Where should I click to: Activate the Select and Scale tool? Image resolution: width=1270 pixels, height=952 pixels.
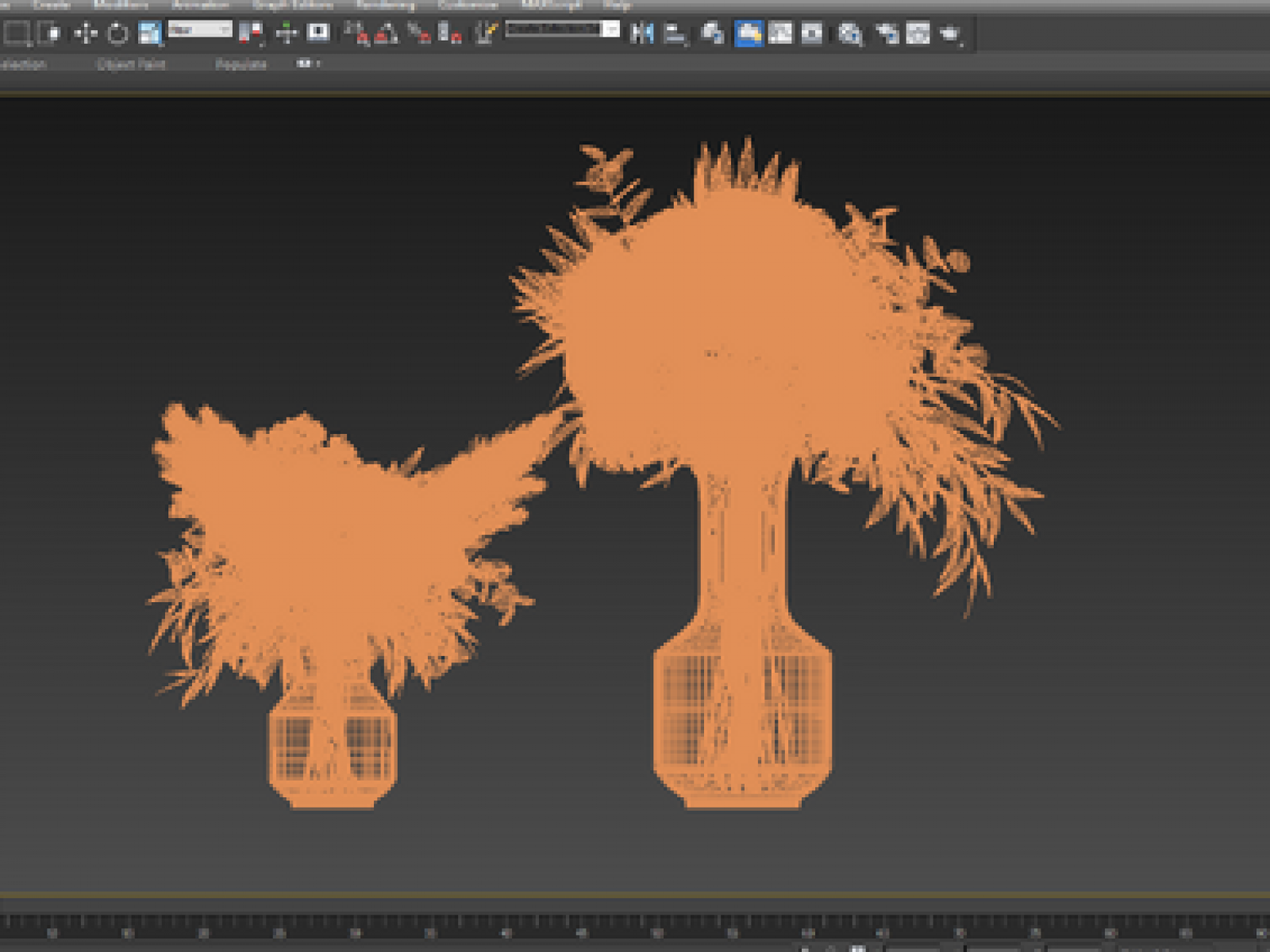click(150, 33)
